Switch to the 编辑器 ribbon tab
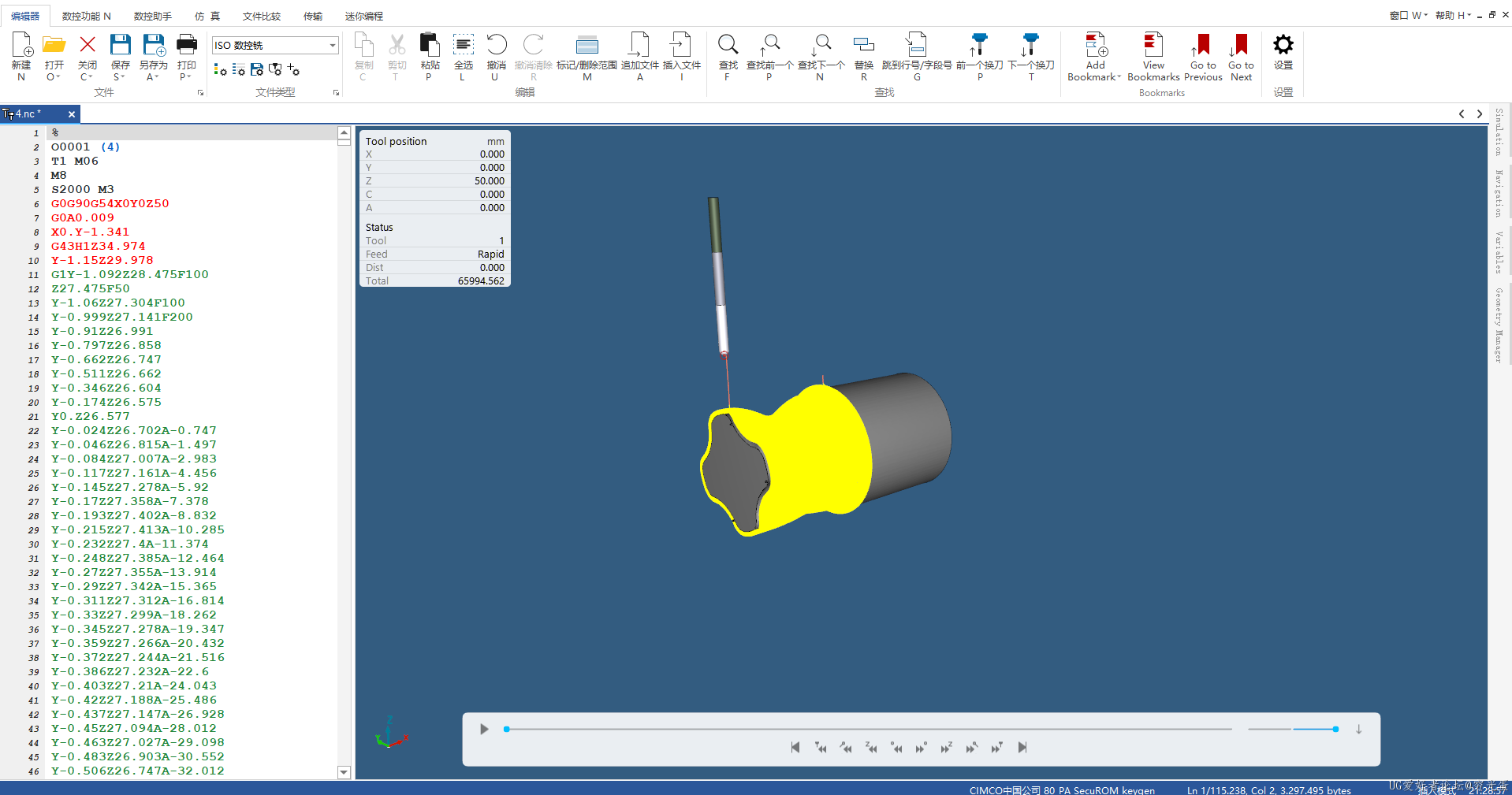The image size is (1512, 795). click(25, 16)
